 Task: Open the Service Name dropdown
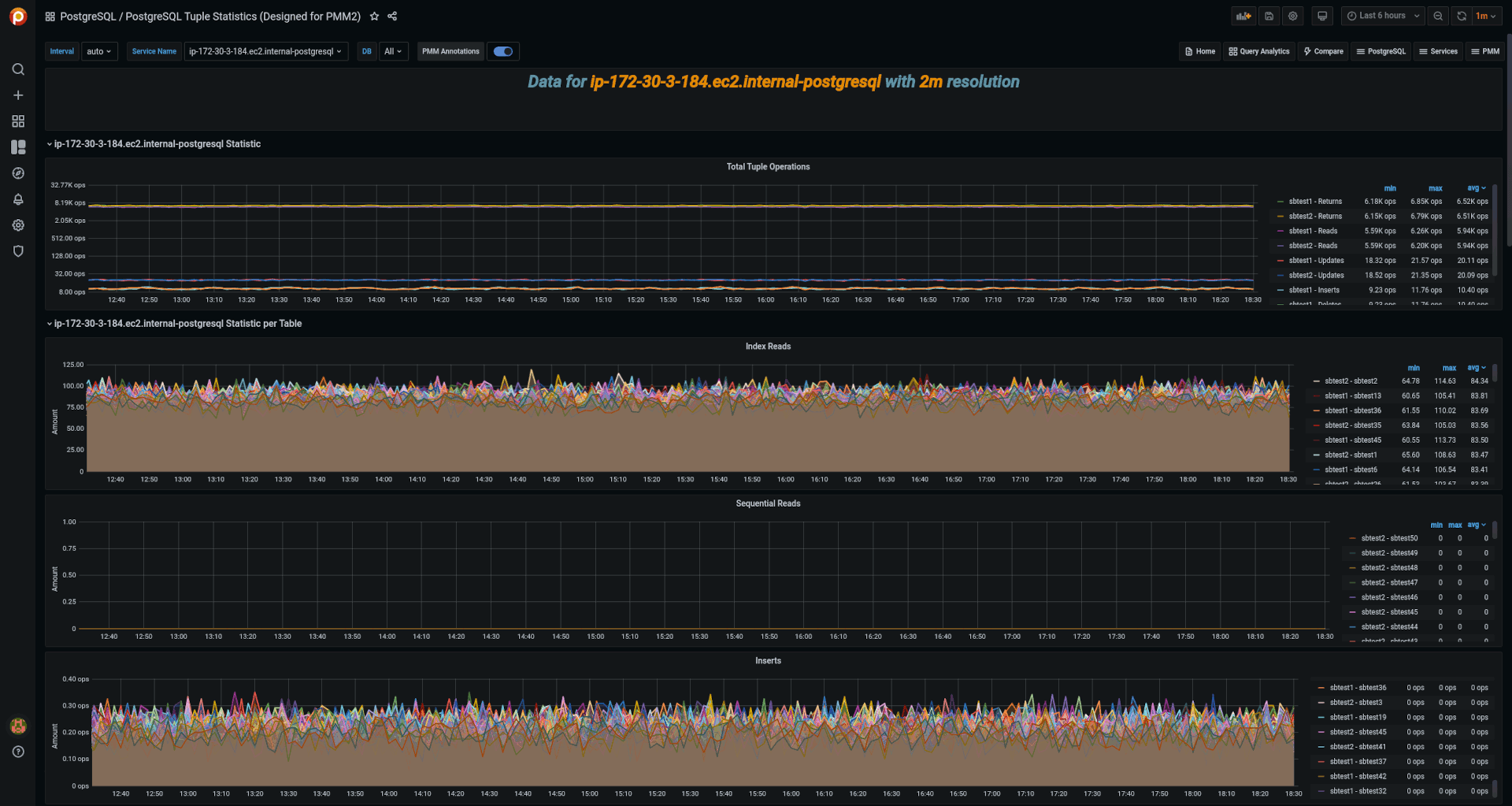(x=265, y=51)
